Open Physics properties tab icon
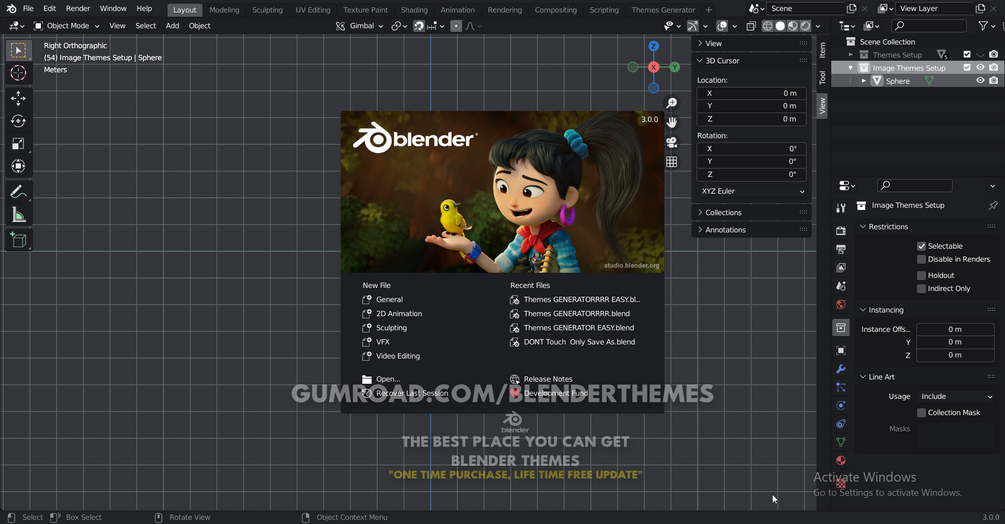The width and height of the screenshot is (1005, 524). 841,405
